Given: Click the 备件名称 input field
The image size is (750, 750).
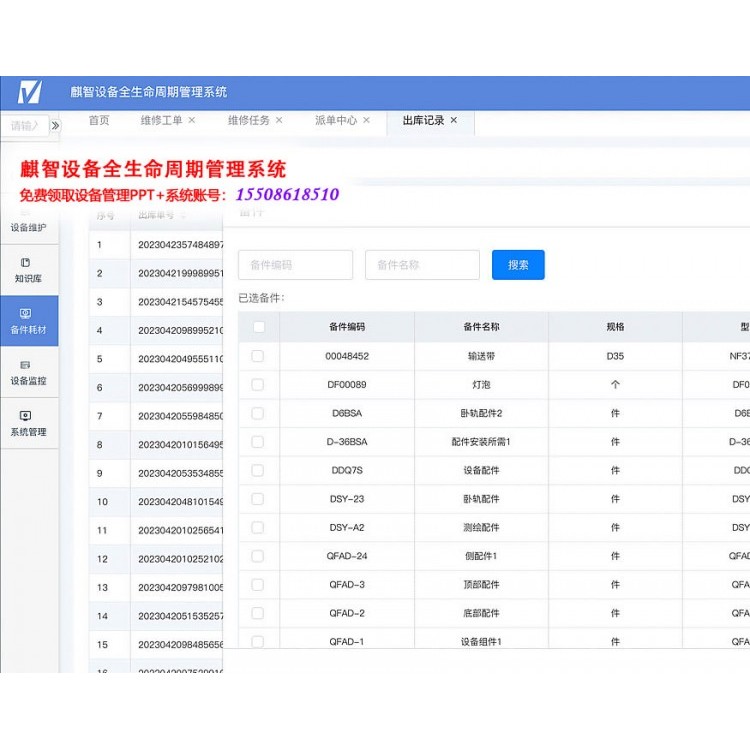Looking at the screenshot, I should pyautogui.click(x=422, y=265).
